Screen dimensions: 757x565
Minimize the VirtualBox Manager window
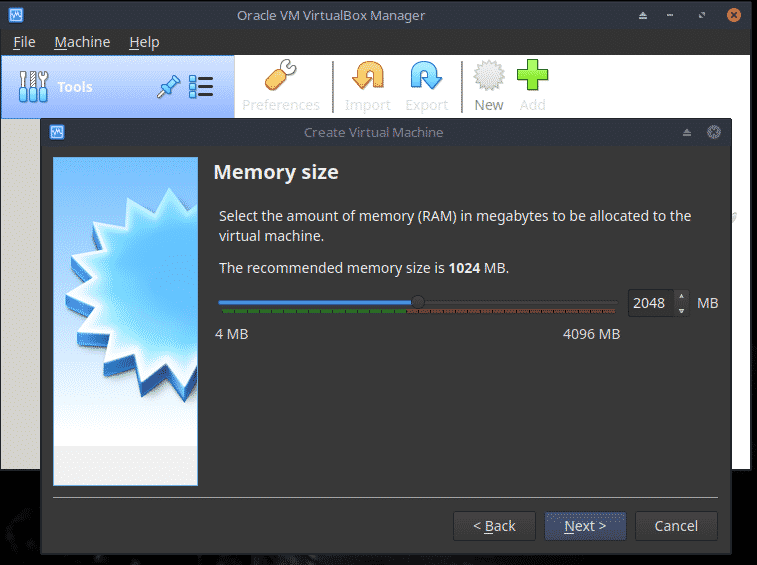(x=670, y=15)
